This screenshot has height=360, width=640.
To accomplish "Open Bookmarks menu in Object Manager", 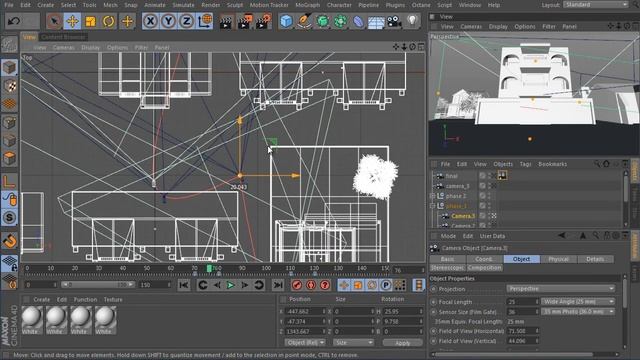I will point(553,164).
